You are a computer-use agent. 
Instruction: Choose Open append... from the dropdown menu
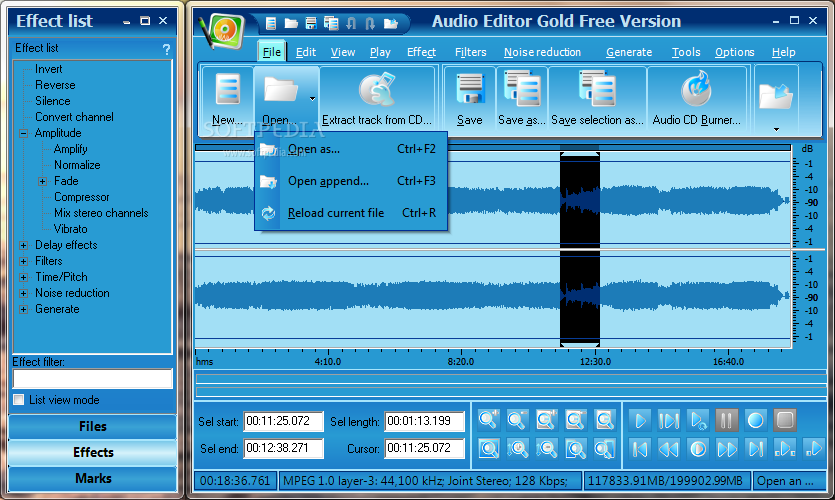tap(351, 181)
